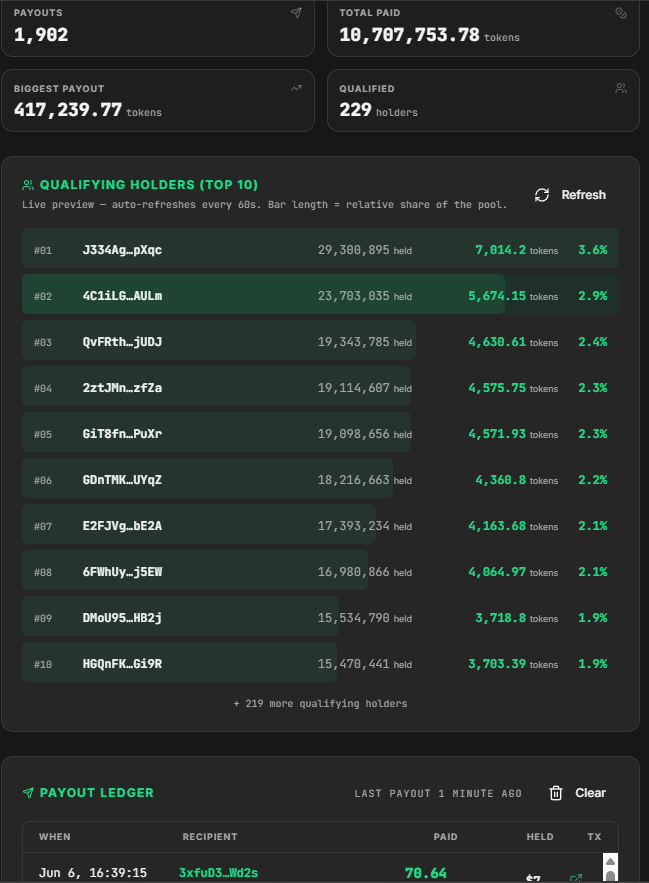The height and width of the screenshot is (883, 649).
Task: Click the 70.64 paid amount in ledger
Action: pyautogui.click(x=426, y=873)
